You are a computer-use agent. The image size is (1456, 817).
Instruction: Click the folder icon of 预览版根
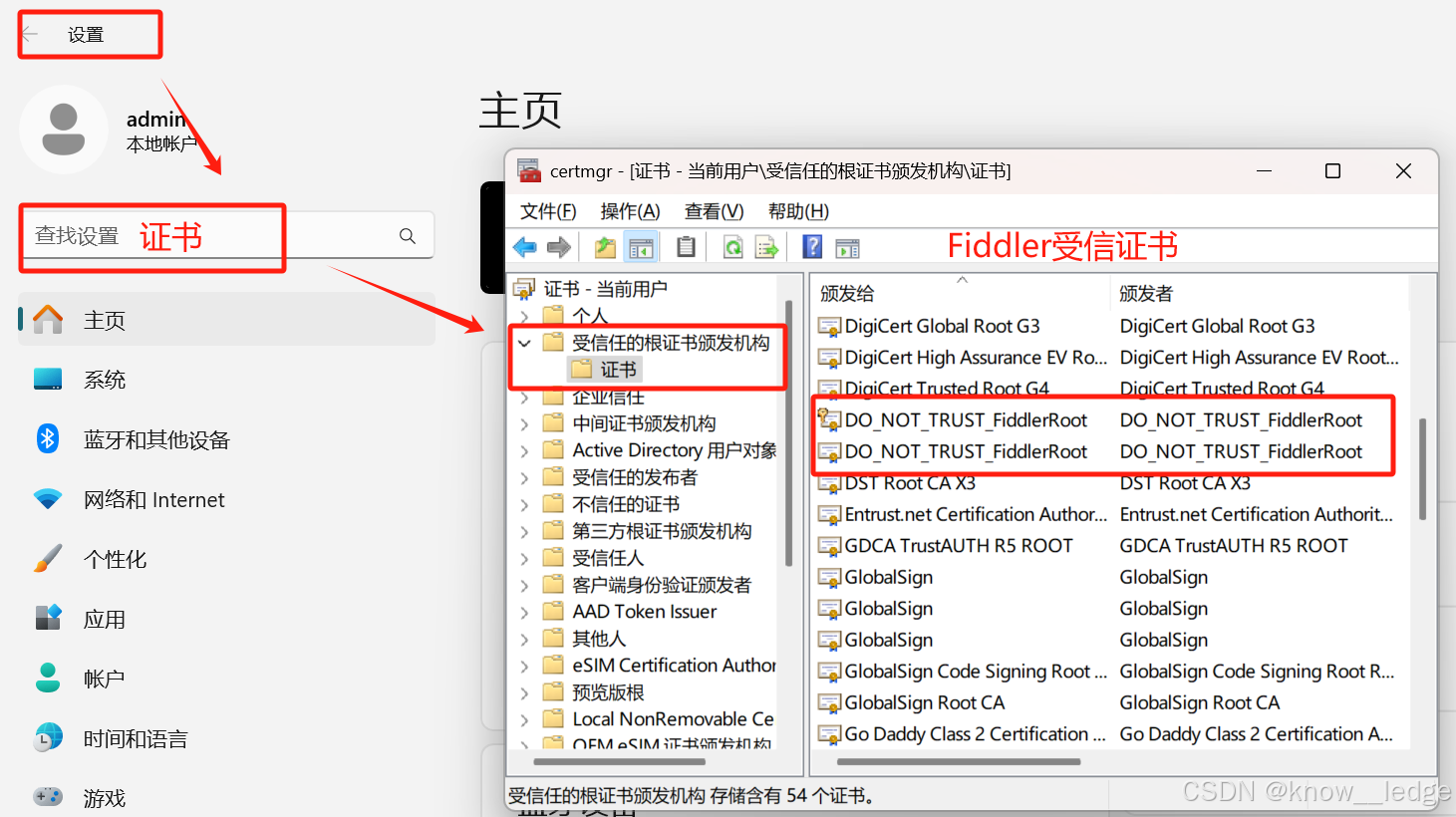(x=553, y=691)
